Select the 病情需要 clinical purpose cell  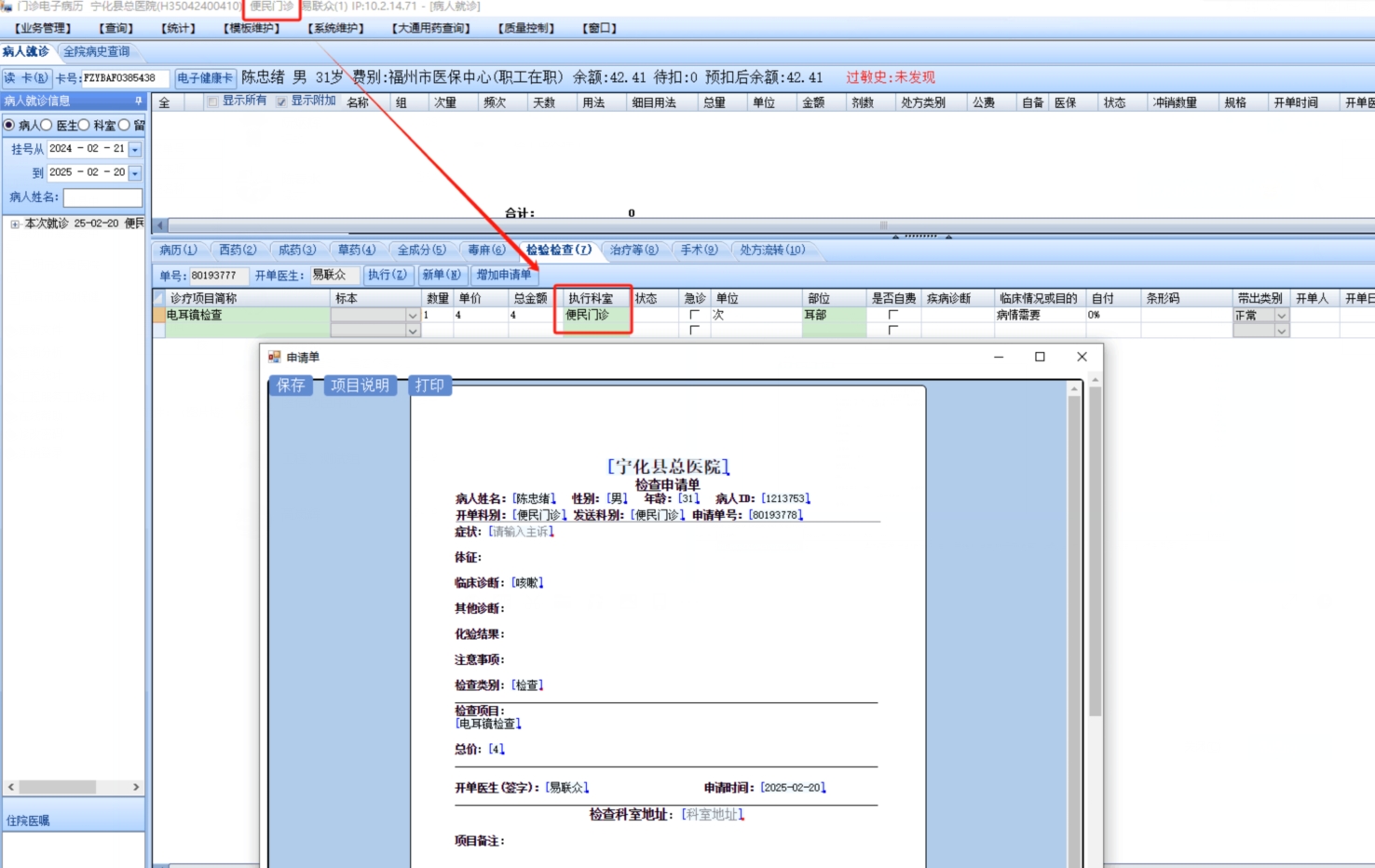[x=1041, y=315]
